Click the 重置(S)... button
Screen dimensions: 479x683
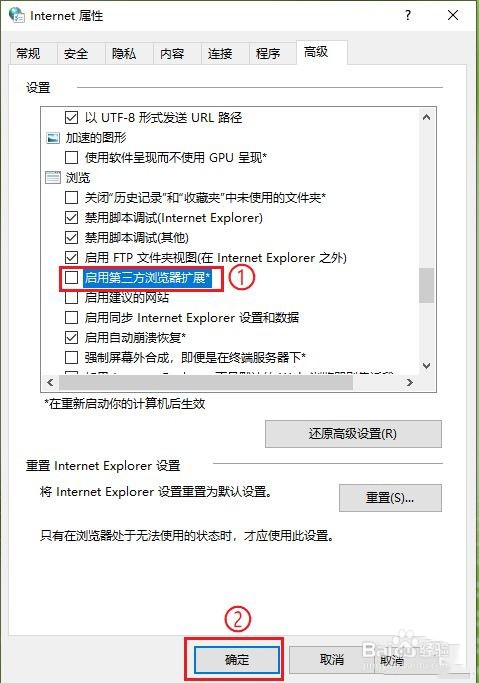pyautogui.click(x=390, y=498)
